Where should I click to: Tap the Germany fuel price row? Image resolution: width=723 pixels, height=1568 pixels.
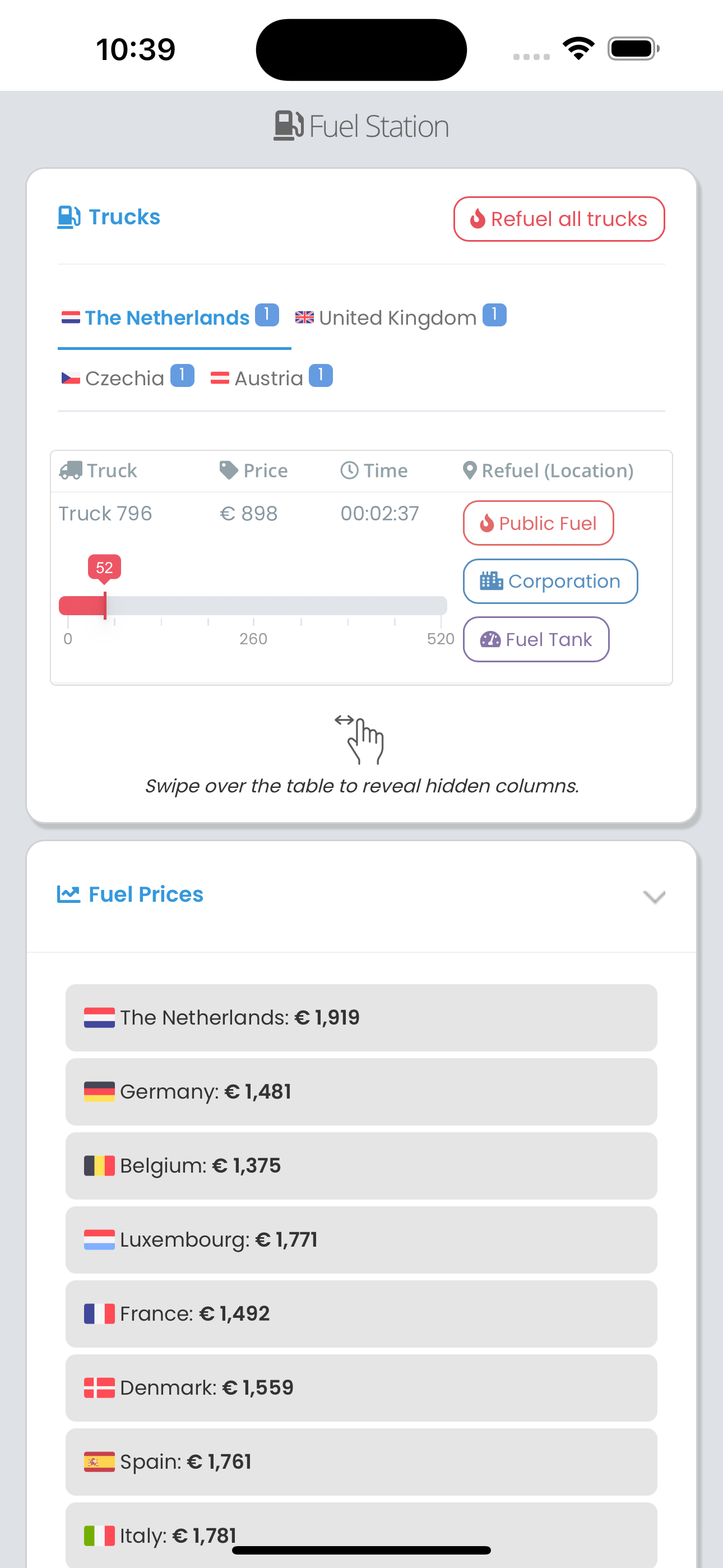tap(361, 1091)
